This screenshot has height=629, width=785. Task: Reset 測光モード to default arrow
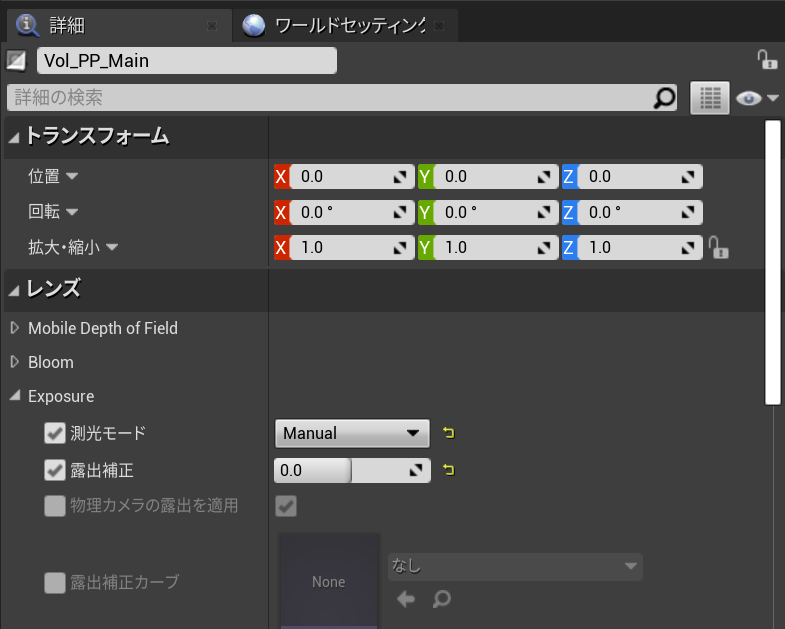449,432
